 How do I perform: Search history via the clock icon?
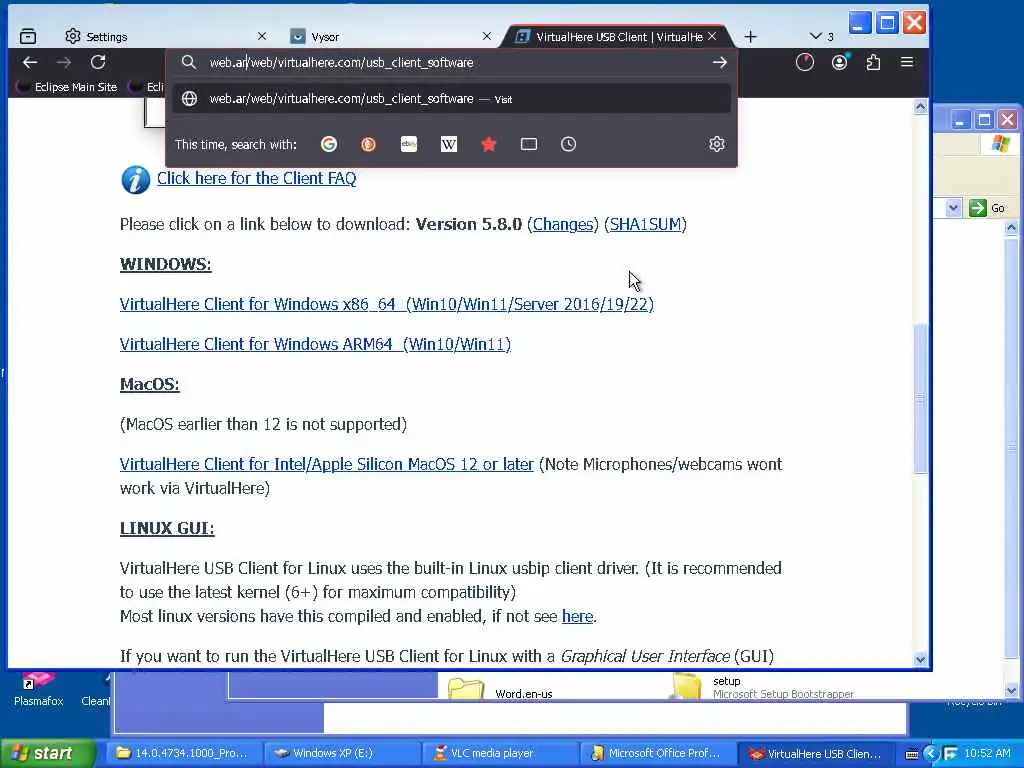569,144
